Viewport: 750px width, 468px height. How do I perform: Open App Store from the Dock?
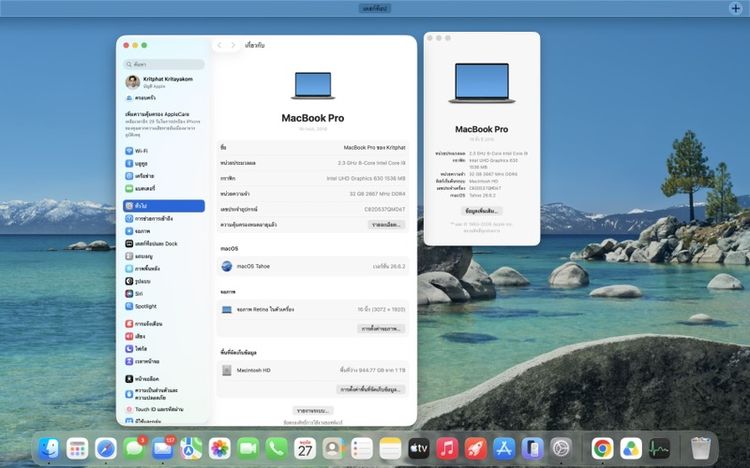[x=504, y=448]
